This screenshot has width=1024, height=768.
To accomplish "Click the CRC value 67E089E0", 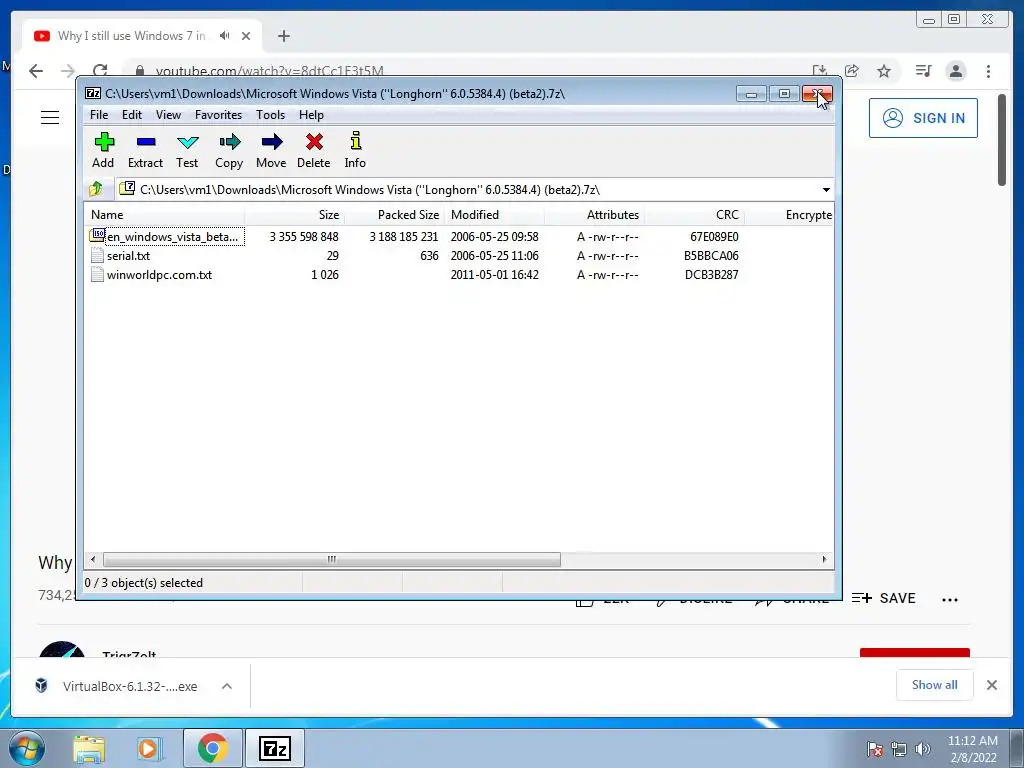I will tap(714, 236).
